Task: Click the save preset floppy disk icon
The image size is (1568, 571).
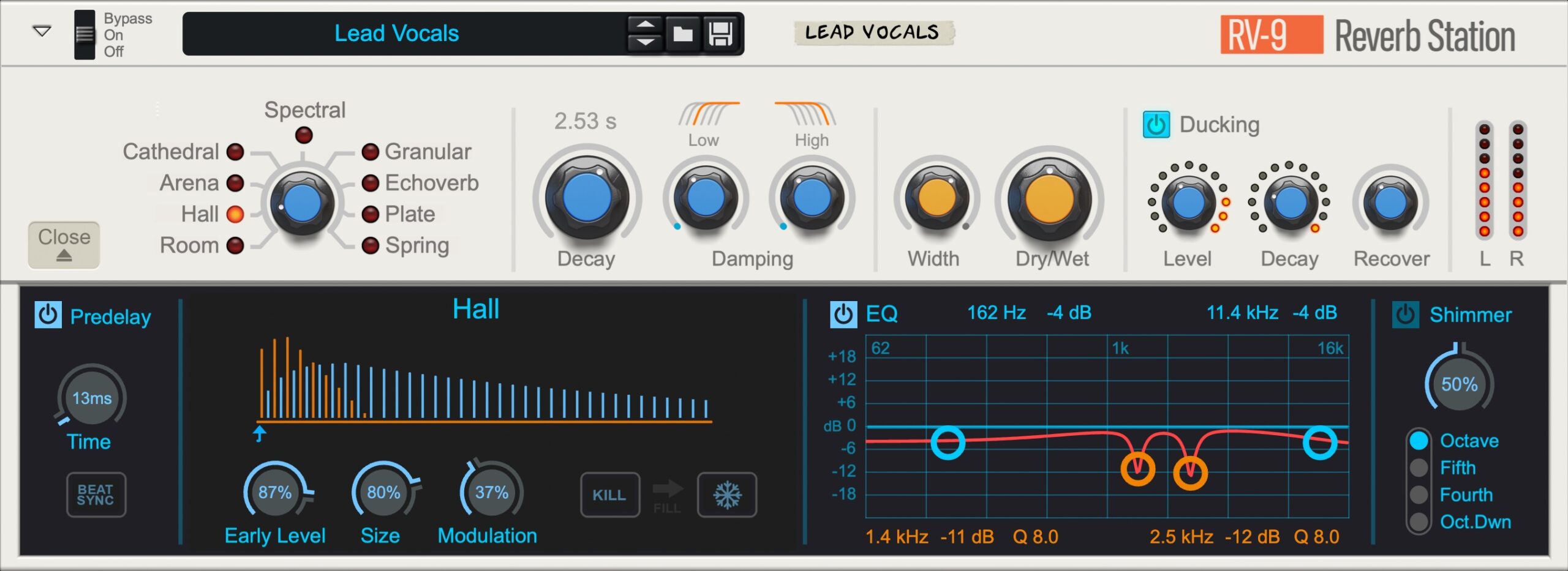Action: pyautogui.click(x=720, y=34)
